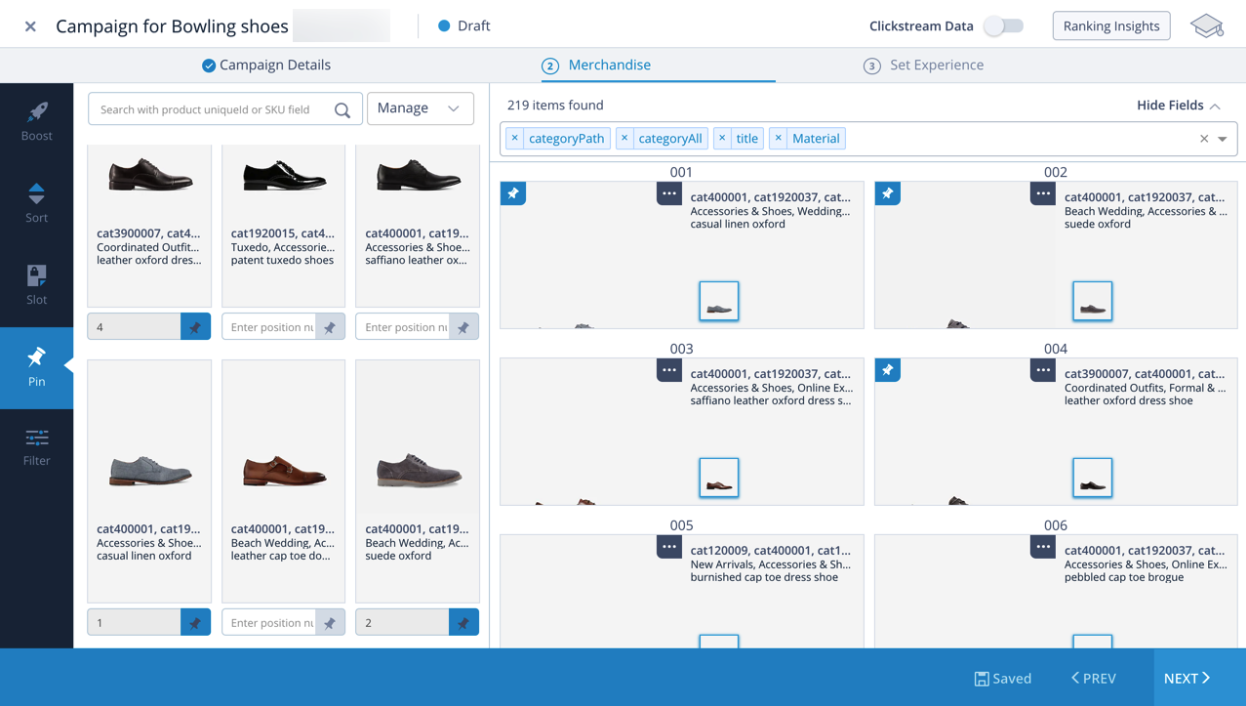The image size is (1246, 706).
Task: Unpin suede oxford at position 2
Action: pos(463,622)
